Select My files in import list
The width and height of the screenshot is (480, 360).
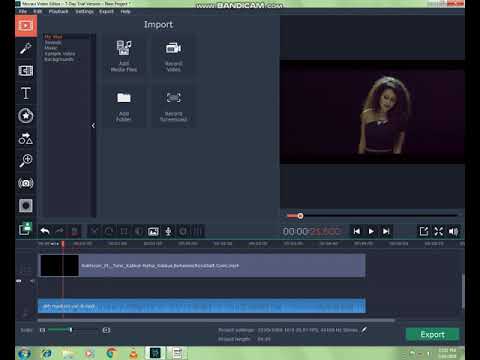coord(53,37)
